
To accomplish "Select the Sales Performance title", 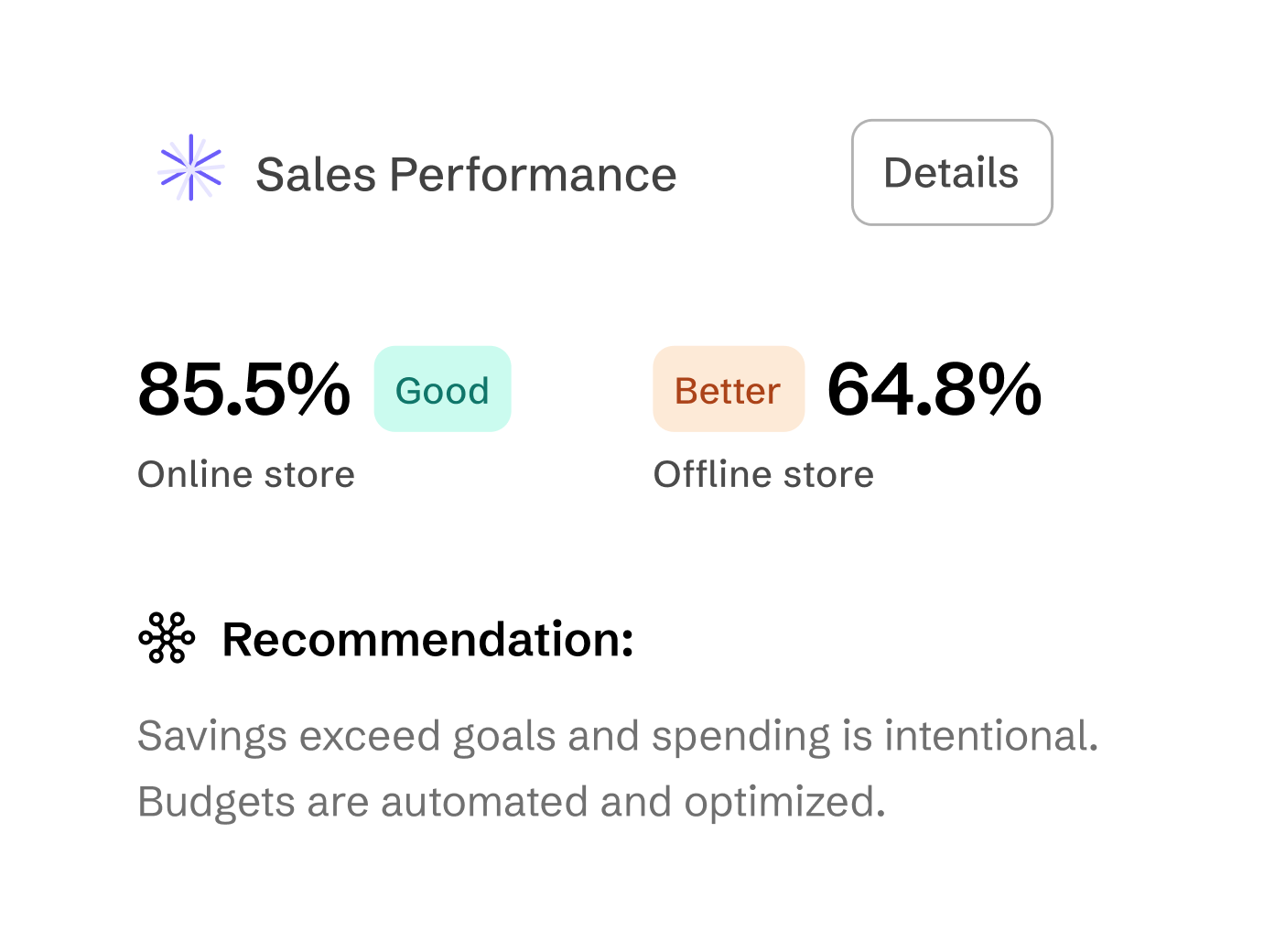I will [x=466, y=174].
